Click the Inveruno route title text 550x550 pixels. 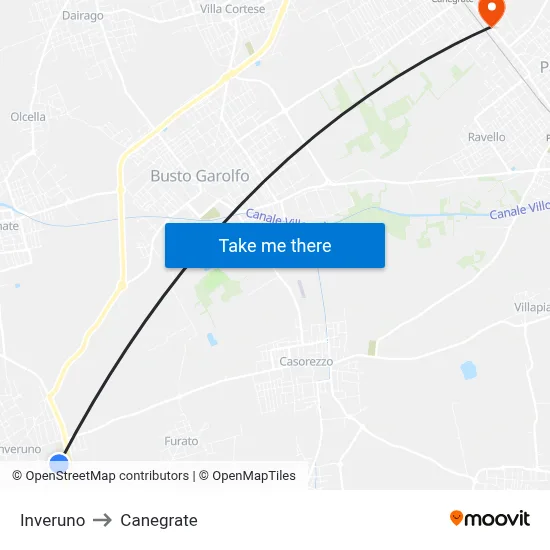click(x=53, y=520)
